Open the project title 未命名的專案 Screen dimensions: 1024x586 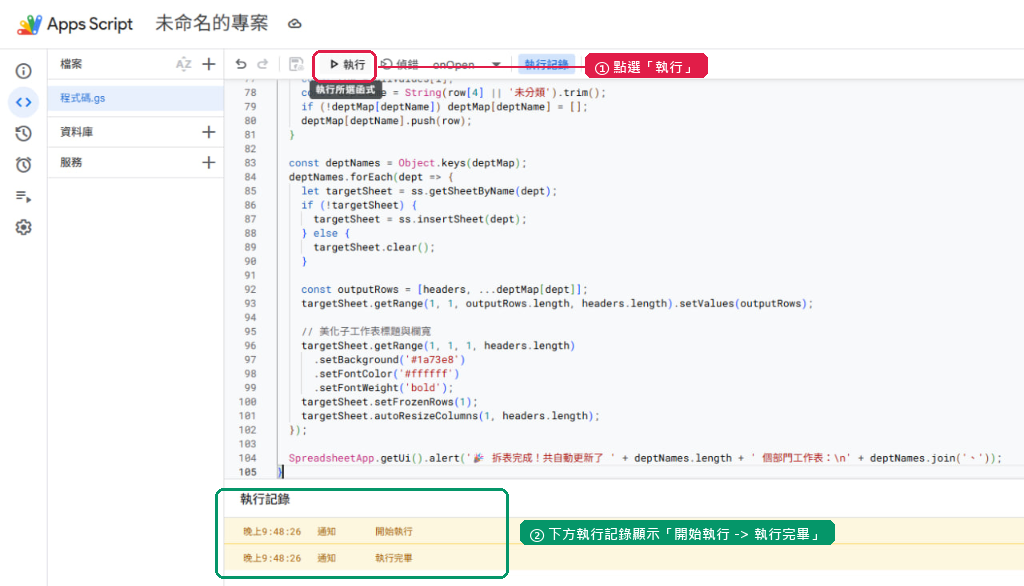point(212,24)
